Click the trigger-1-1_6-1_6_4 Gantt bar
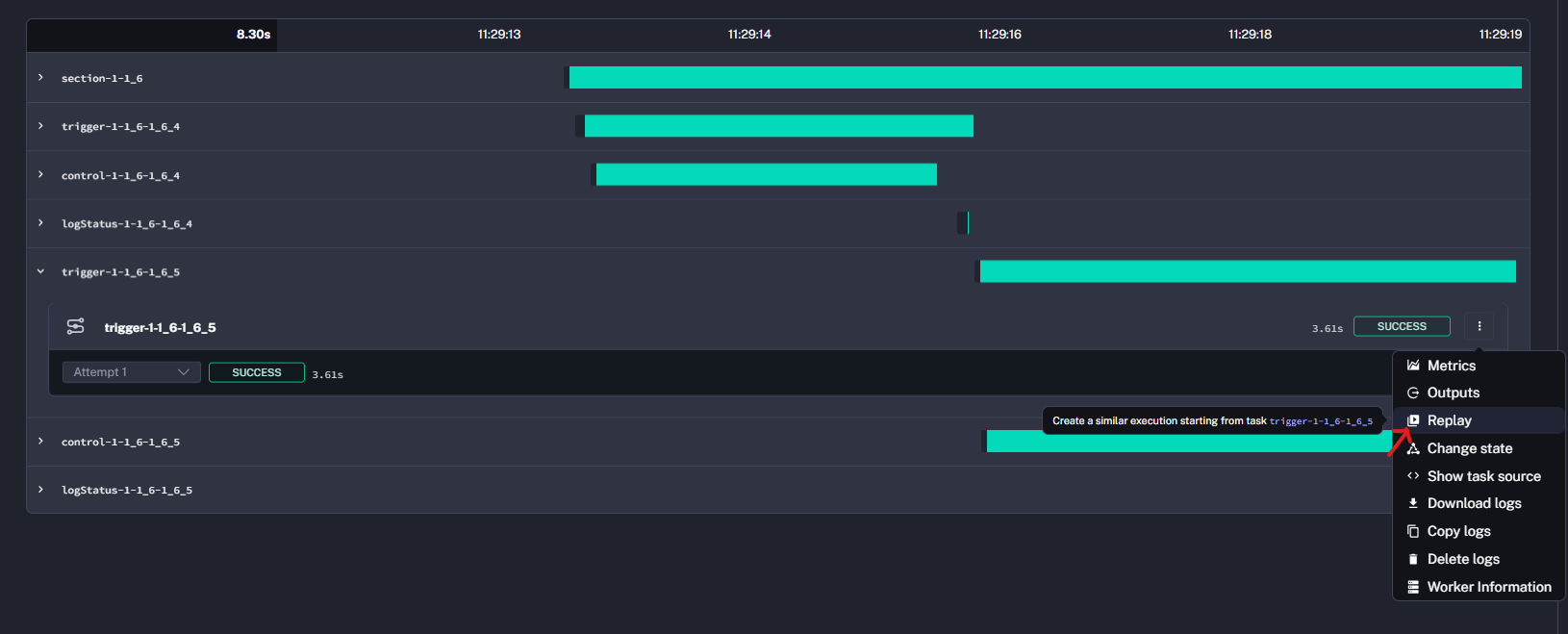The width and height of the screenshot is (1568, 634). tap(778, 126)
